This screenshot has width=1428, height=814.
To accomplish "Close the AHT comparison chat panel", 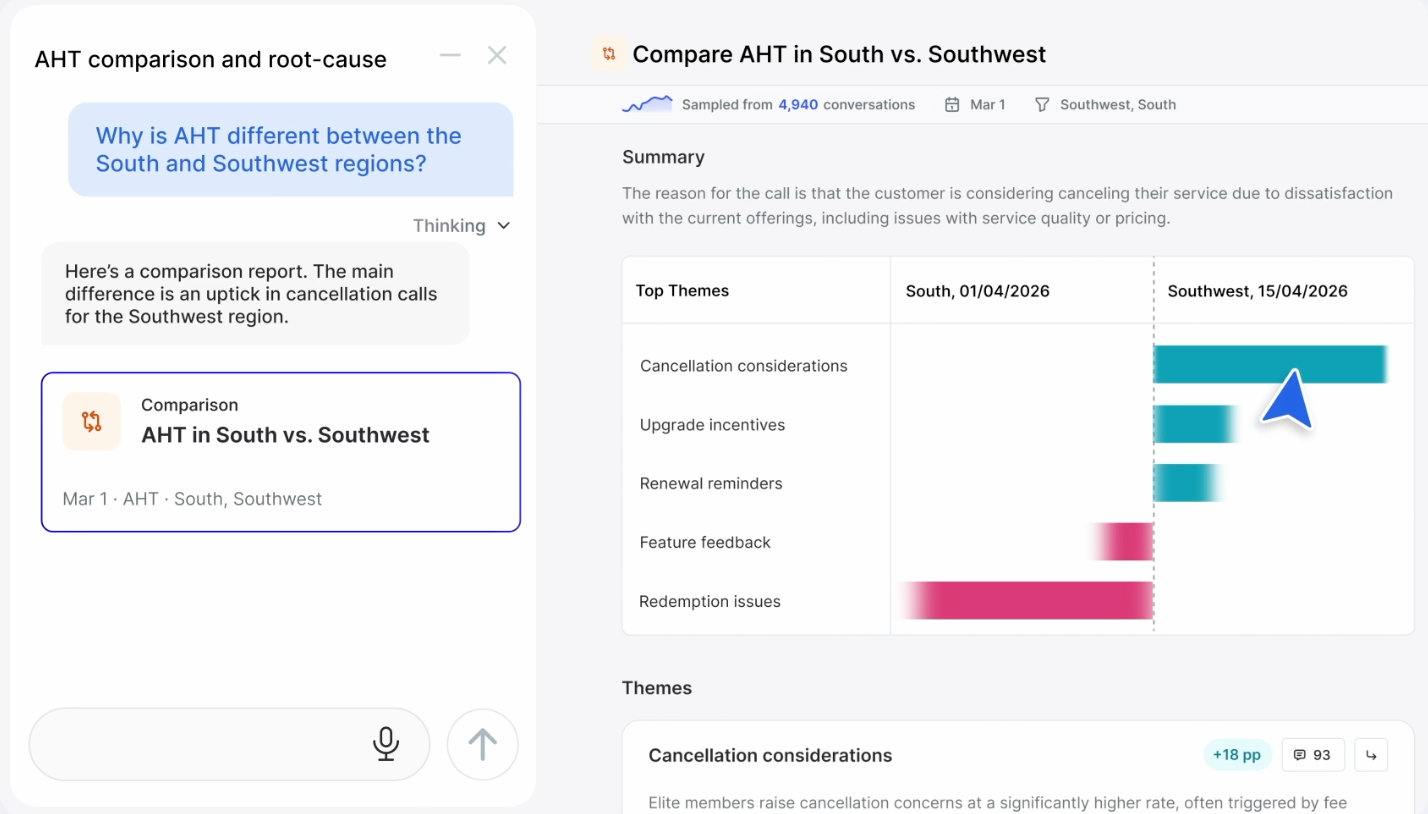I will tap(497, 56).
